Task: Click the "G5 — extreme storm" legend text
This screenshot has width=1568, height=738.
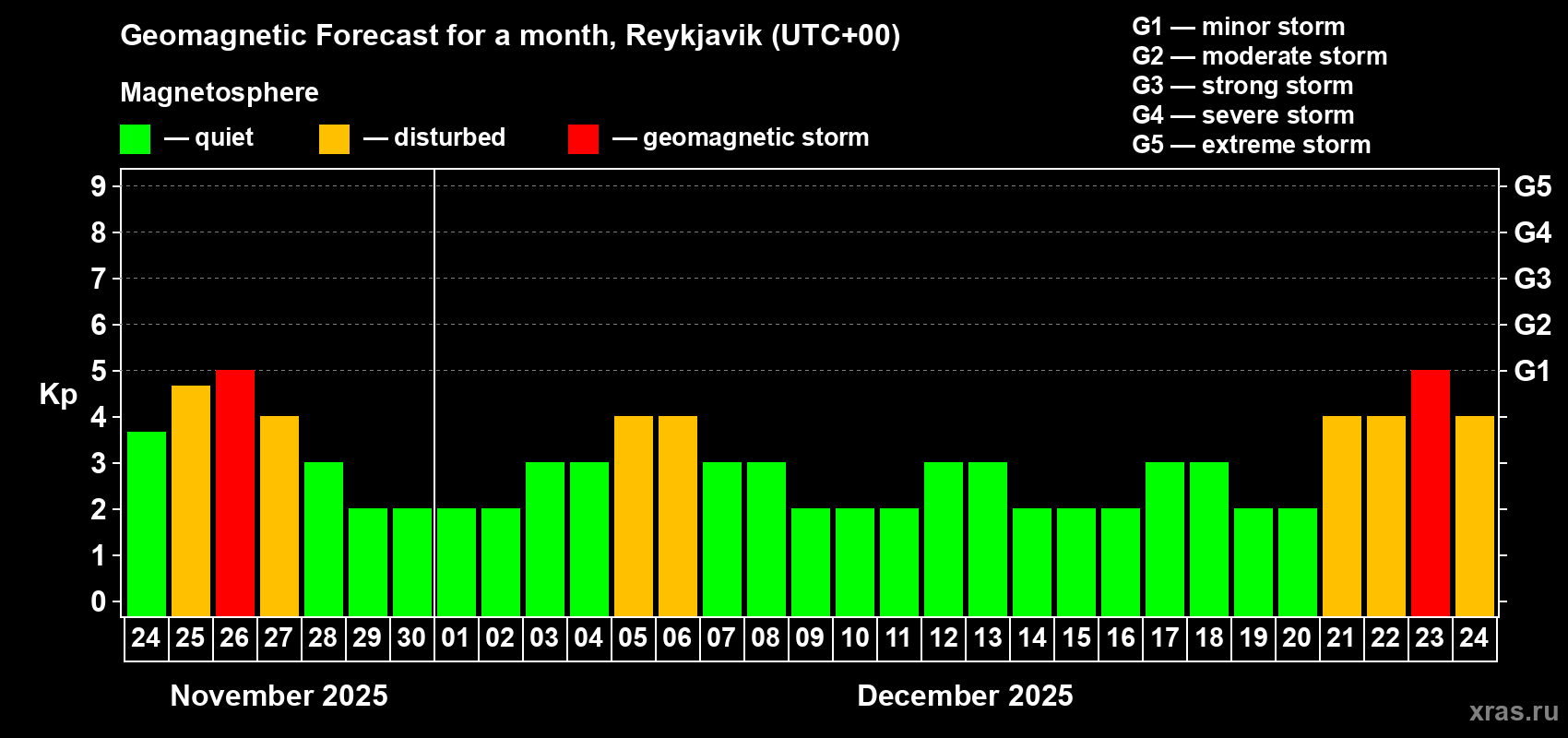Action: (x=1252, y=145)
